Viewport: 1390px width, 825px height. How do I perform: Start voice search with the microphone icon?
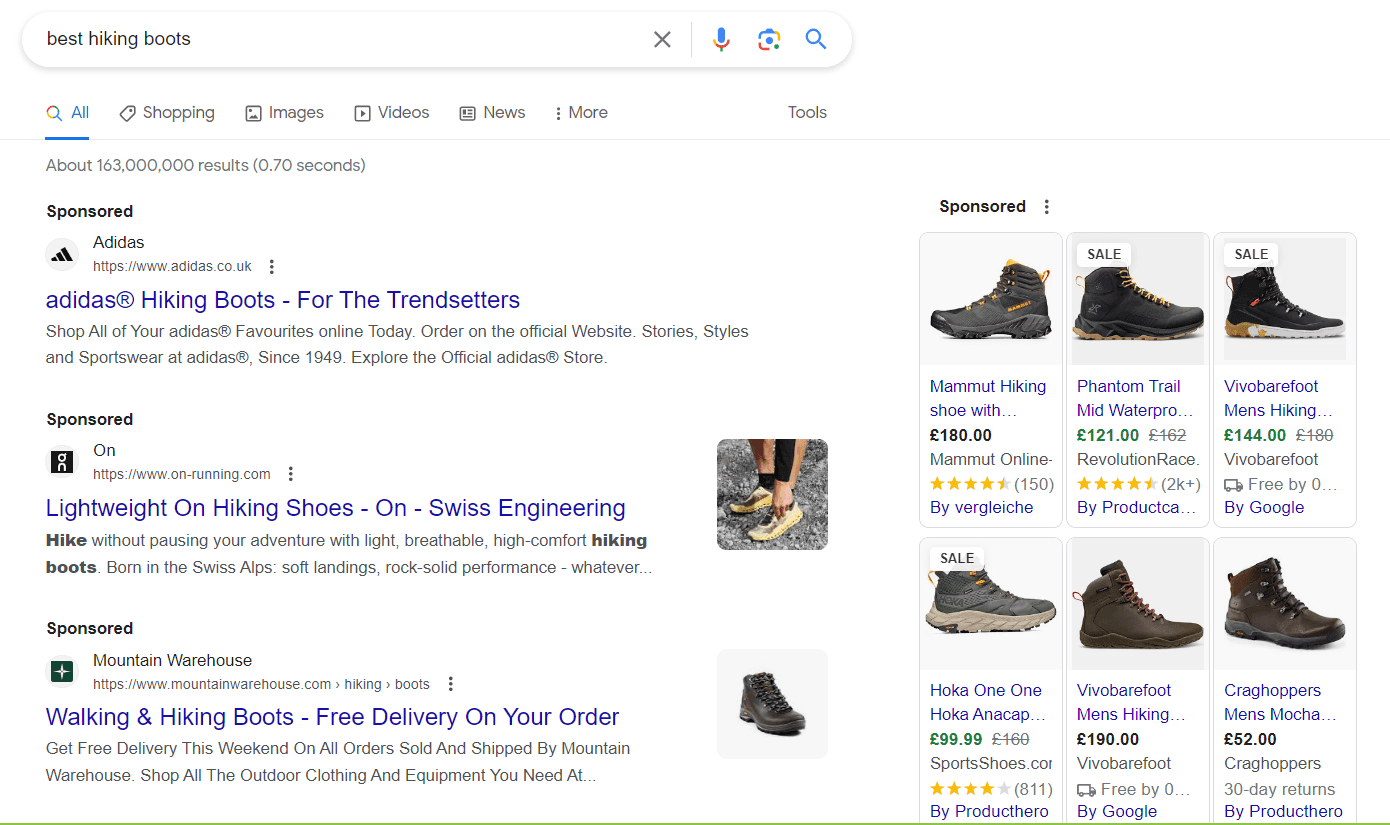[x=721, y=39]
